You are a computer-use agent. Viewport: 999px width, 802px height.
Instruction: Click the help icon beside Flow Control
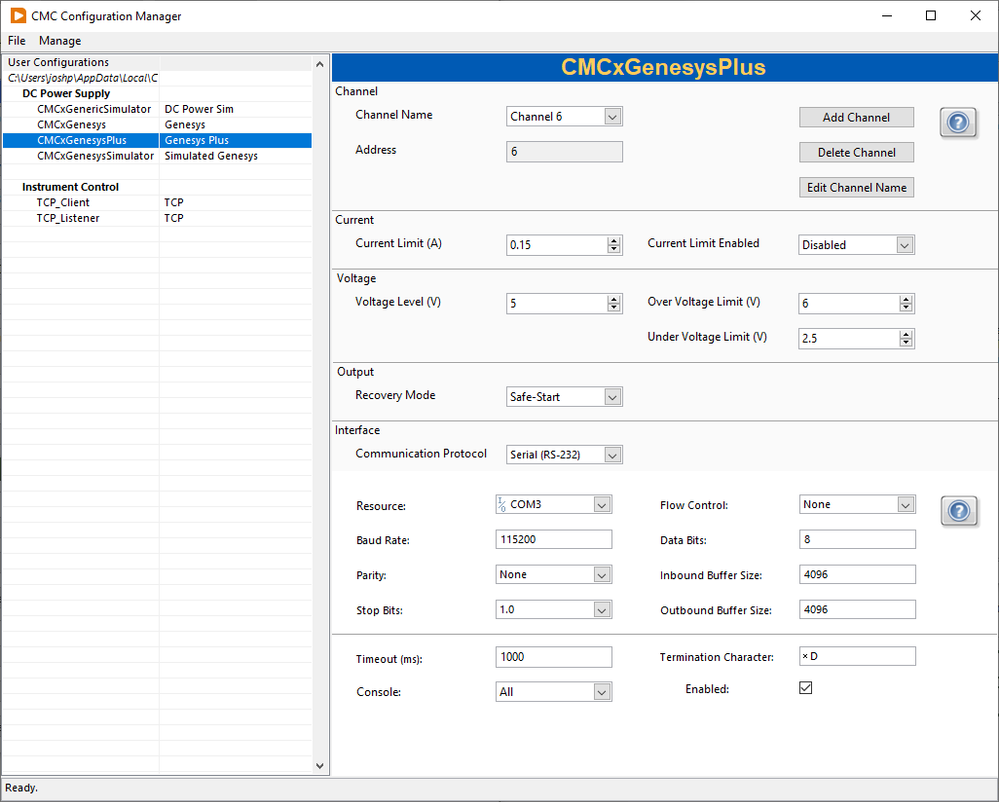[958, 511]
